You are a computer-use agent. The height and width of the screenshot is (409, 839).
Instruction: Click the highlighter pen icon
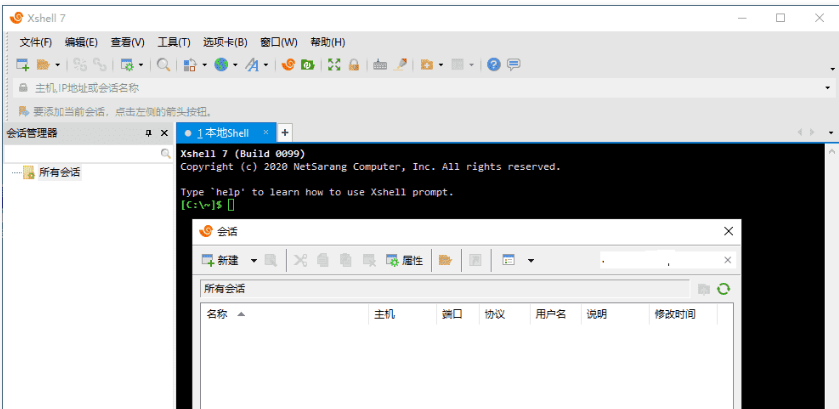(x=400, y=65)
